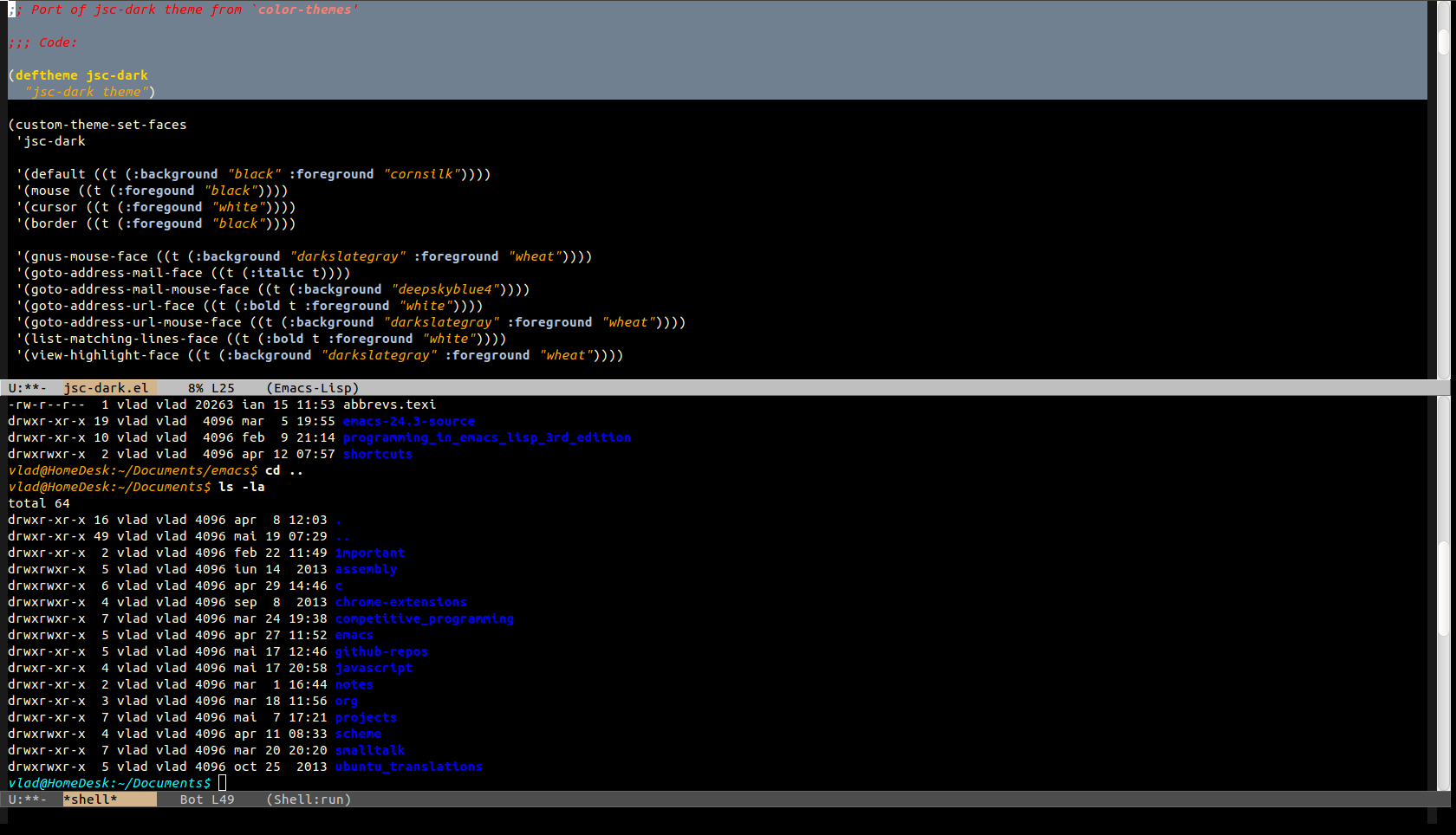Click the 'emacs-24.3-source' directory name
1456x835 pixels.
click(409, 421)
